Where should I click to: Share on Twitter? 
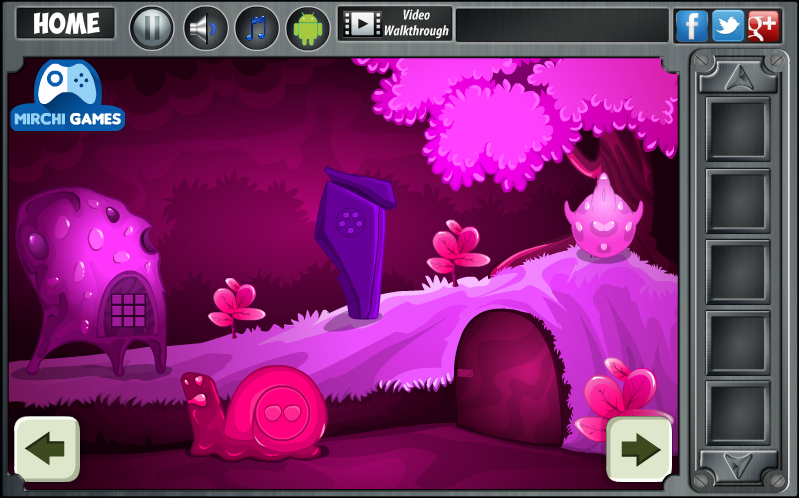(728, 25)
